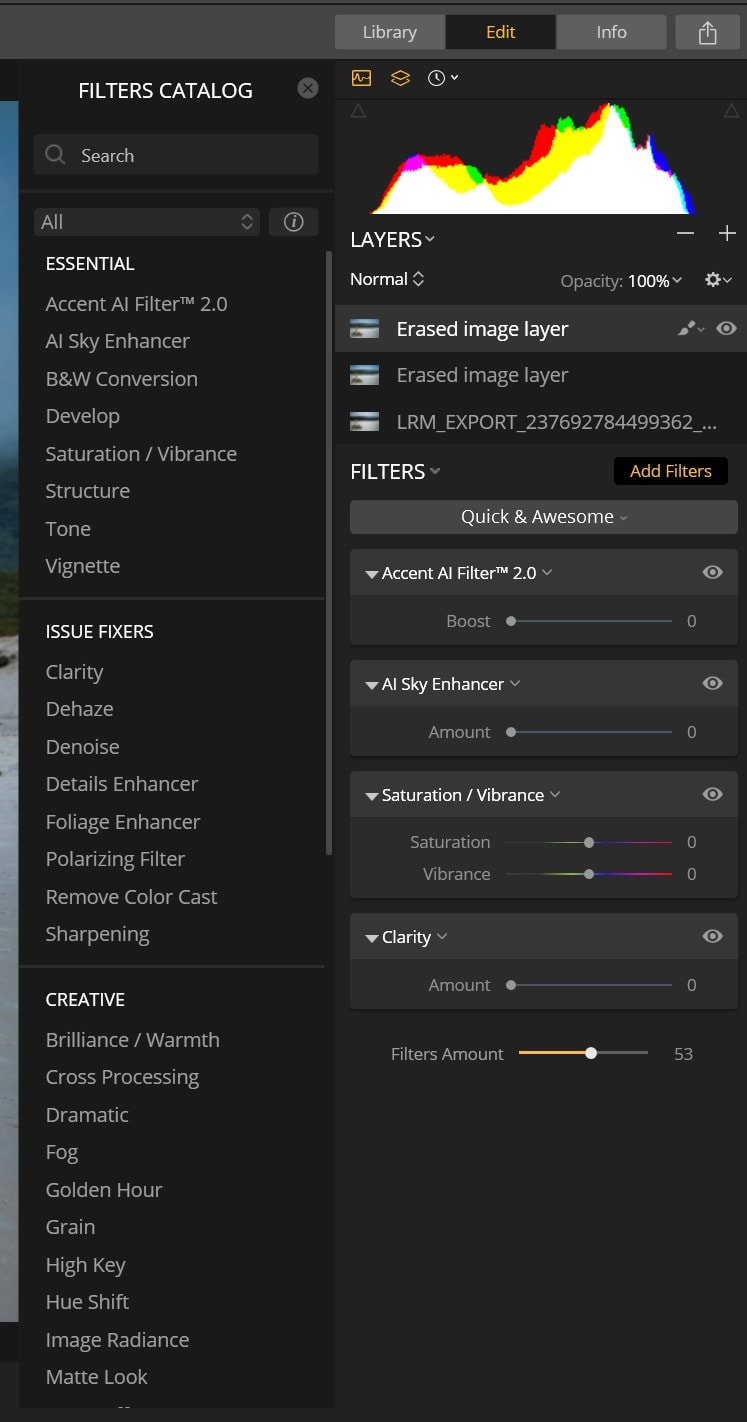Choose the Cross Processing filter
This screenshot has width=747, height=1422.
click(x=122, y=1077)
